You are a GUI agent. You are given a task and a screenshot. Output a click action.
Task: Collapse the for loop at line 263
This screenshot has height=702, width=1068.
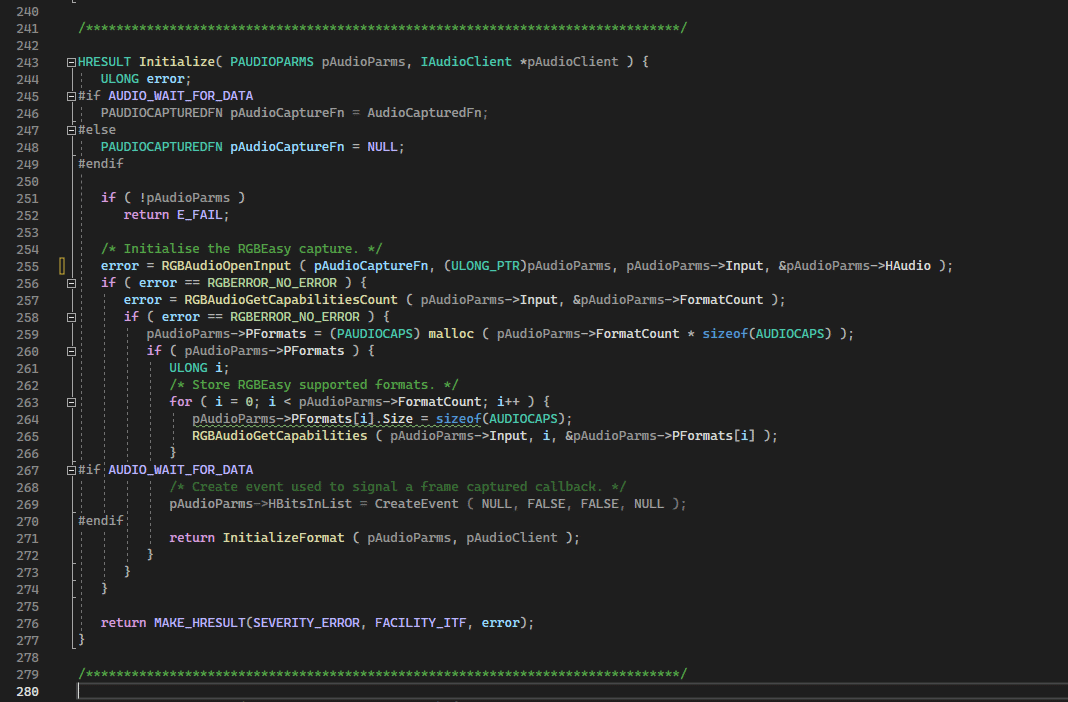tap(71, 402)
